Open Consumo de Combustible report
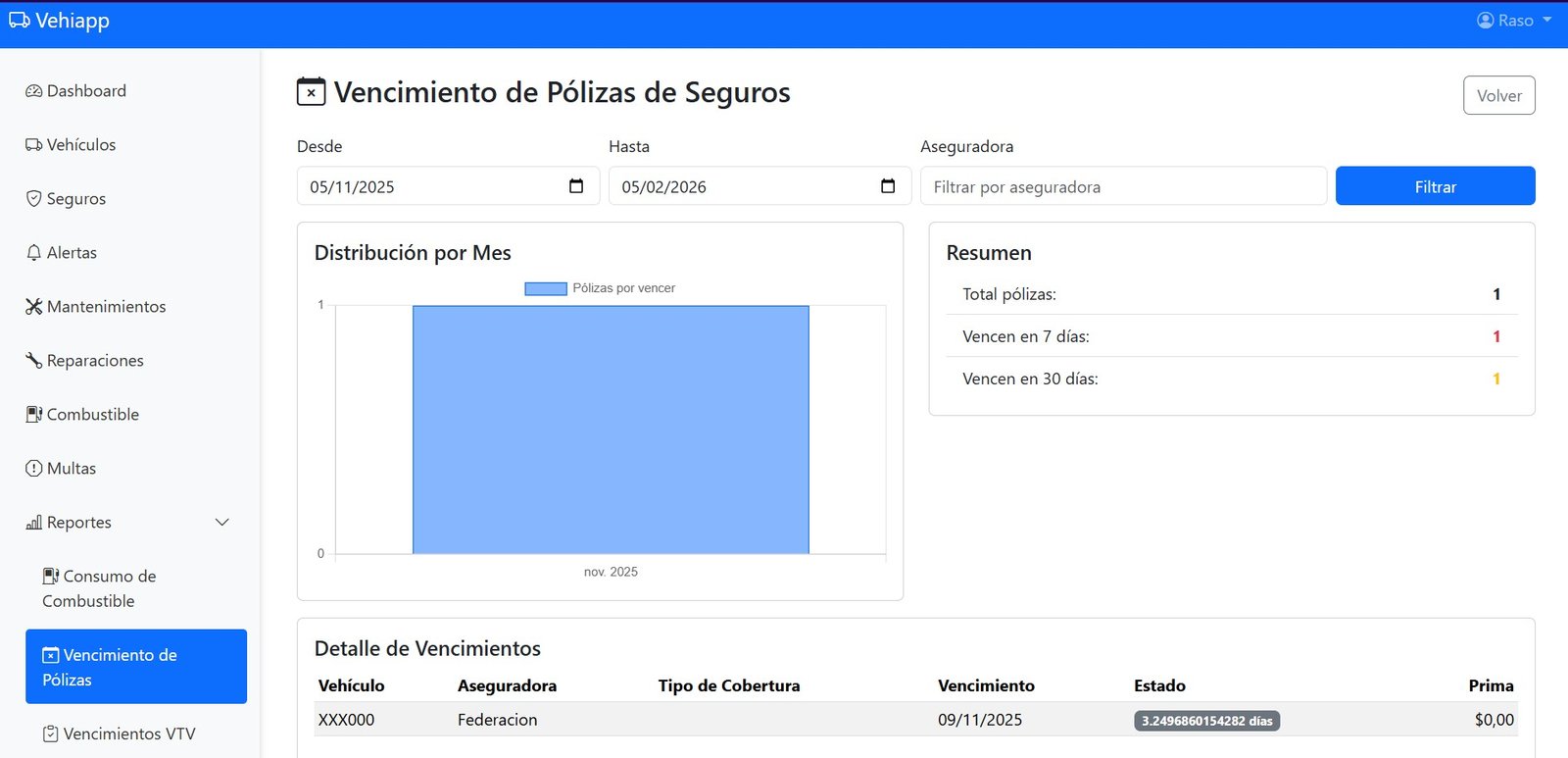Viewport: 1568px width, 758px height. (x=136, y=588)
